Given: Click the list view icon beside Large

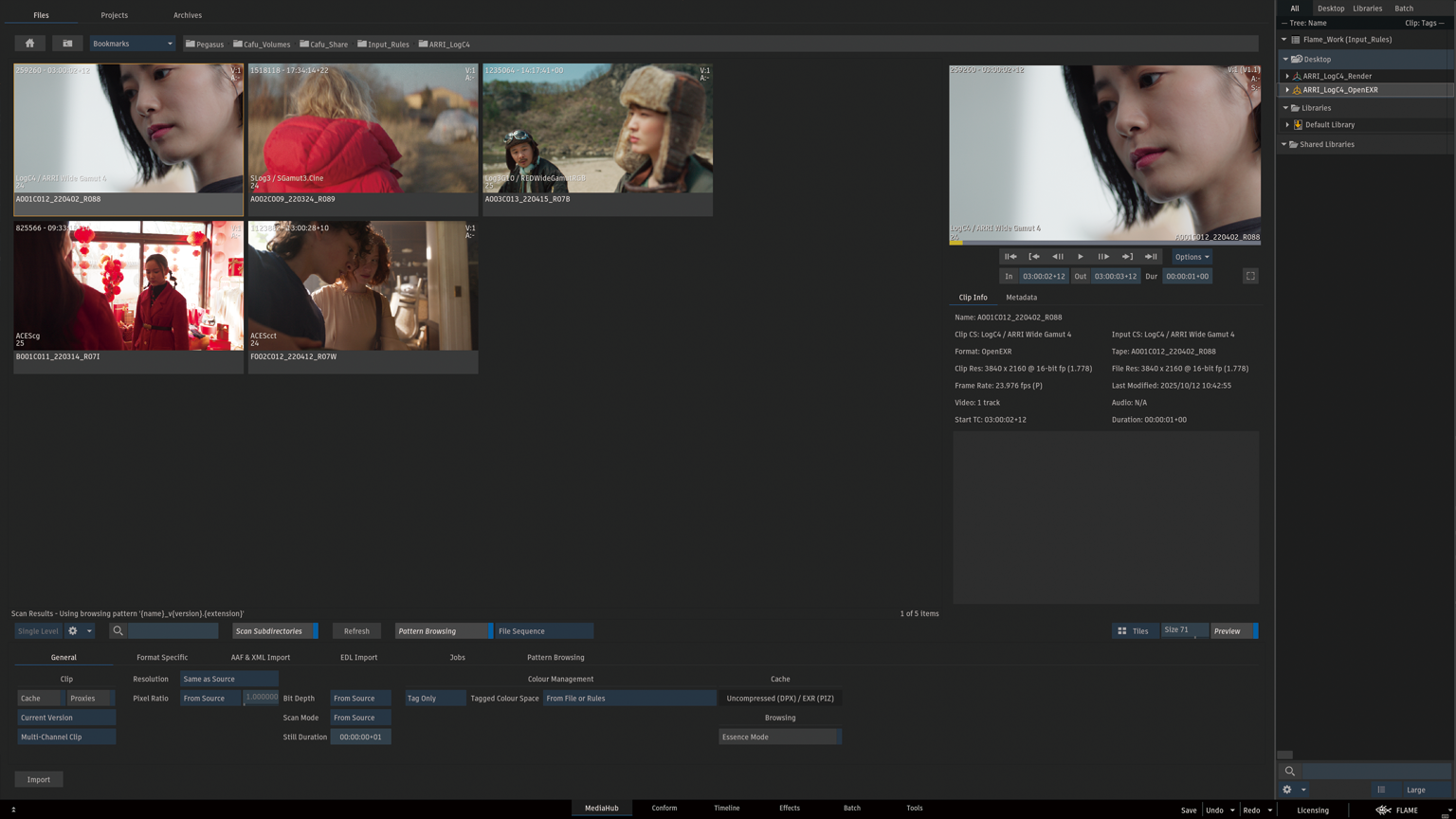Looking at the screenshot, I should (x=1381, y=790).
